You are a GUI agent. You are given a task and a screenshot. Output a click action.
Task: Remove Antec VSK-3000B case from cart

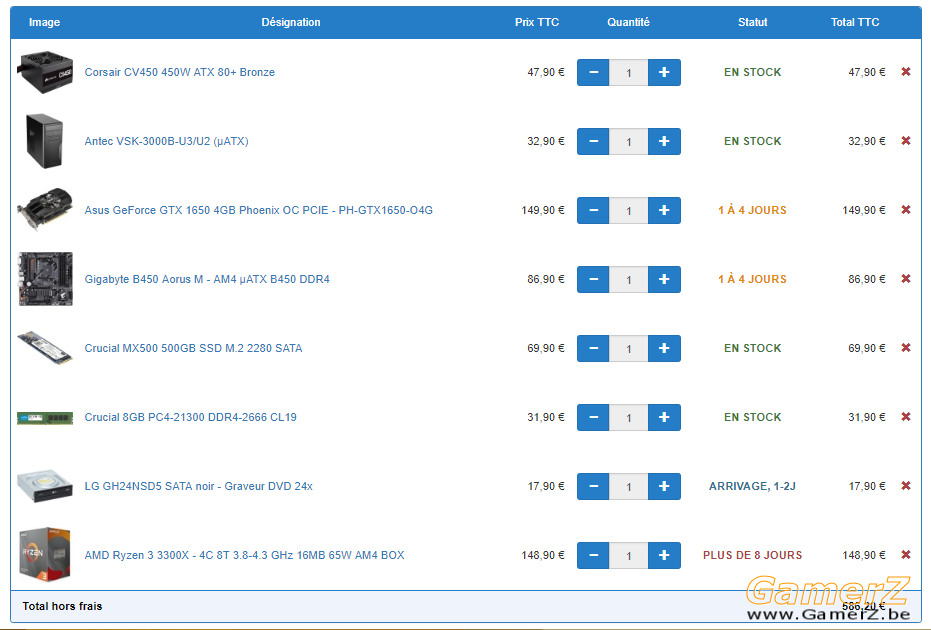pos(906,141)
